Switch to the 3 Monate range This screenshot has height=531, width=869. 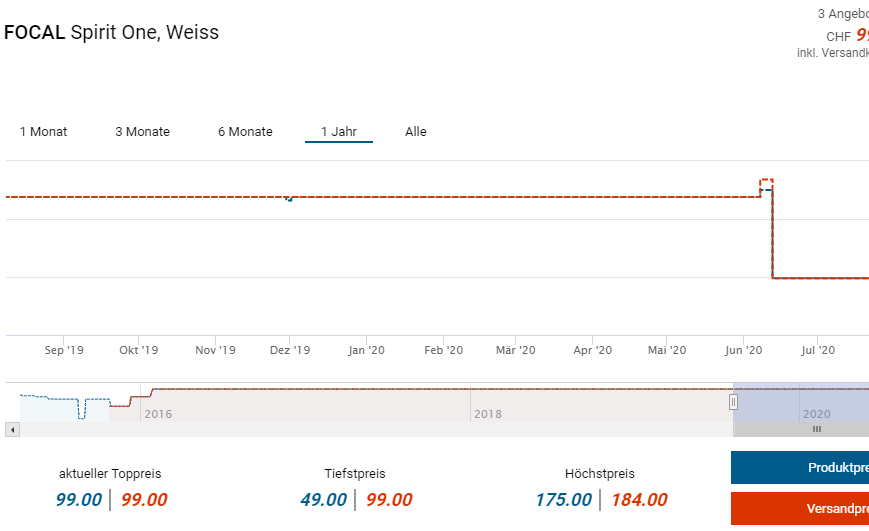click(x=142, y=132)
